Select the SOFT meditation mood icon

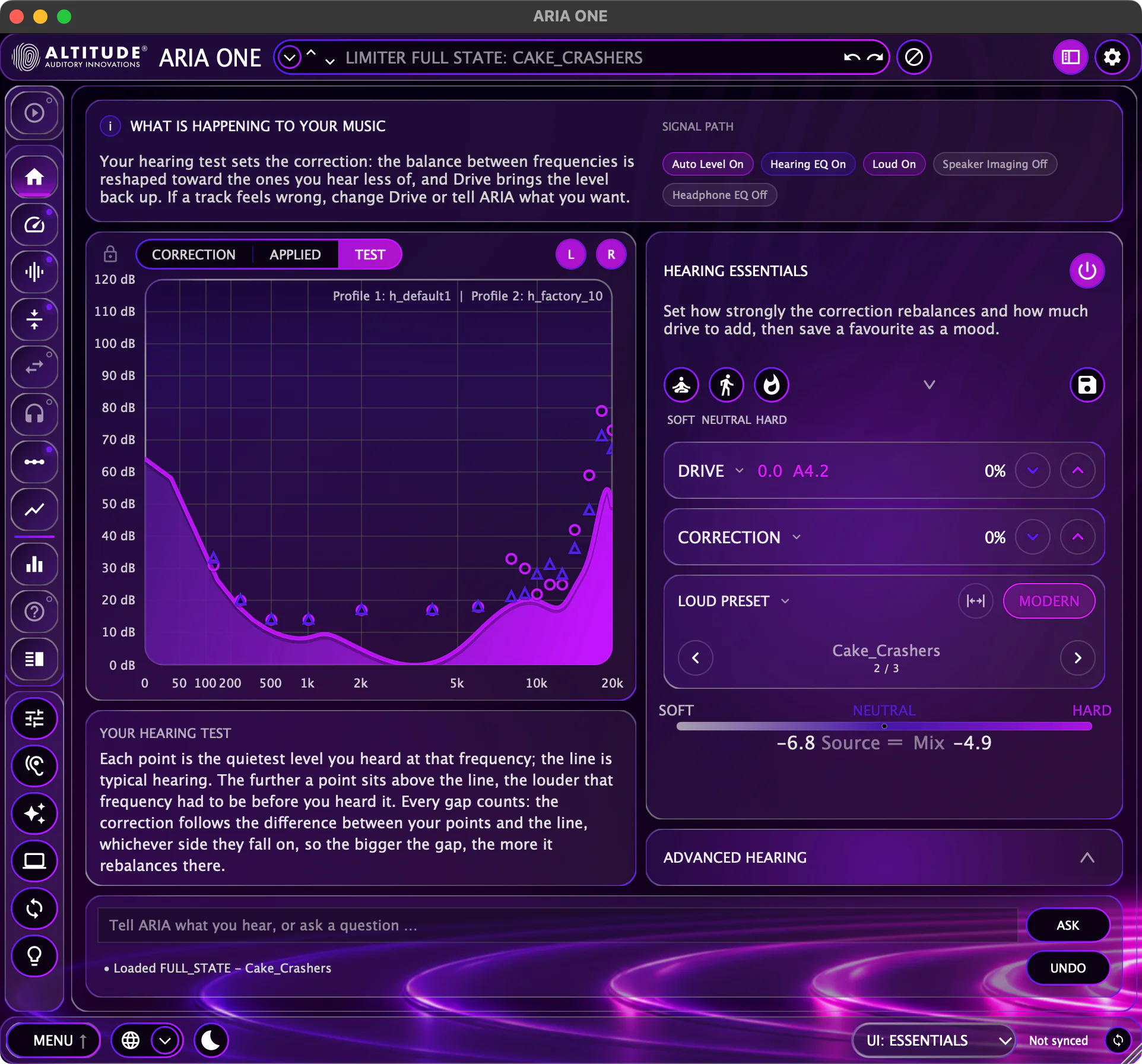tap(681, 385)
